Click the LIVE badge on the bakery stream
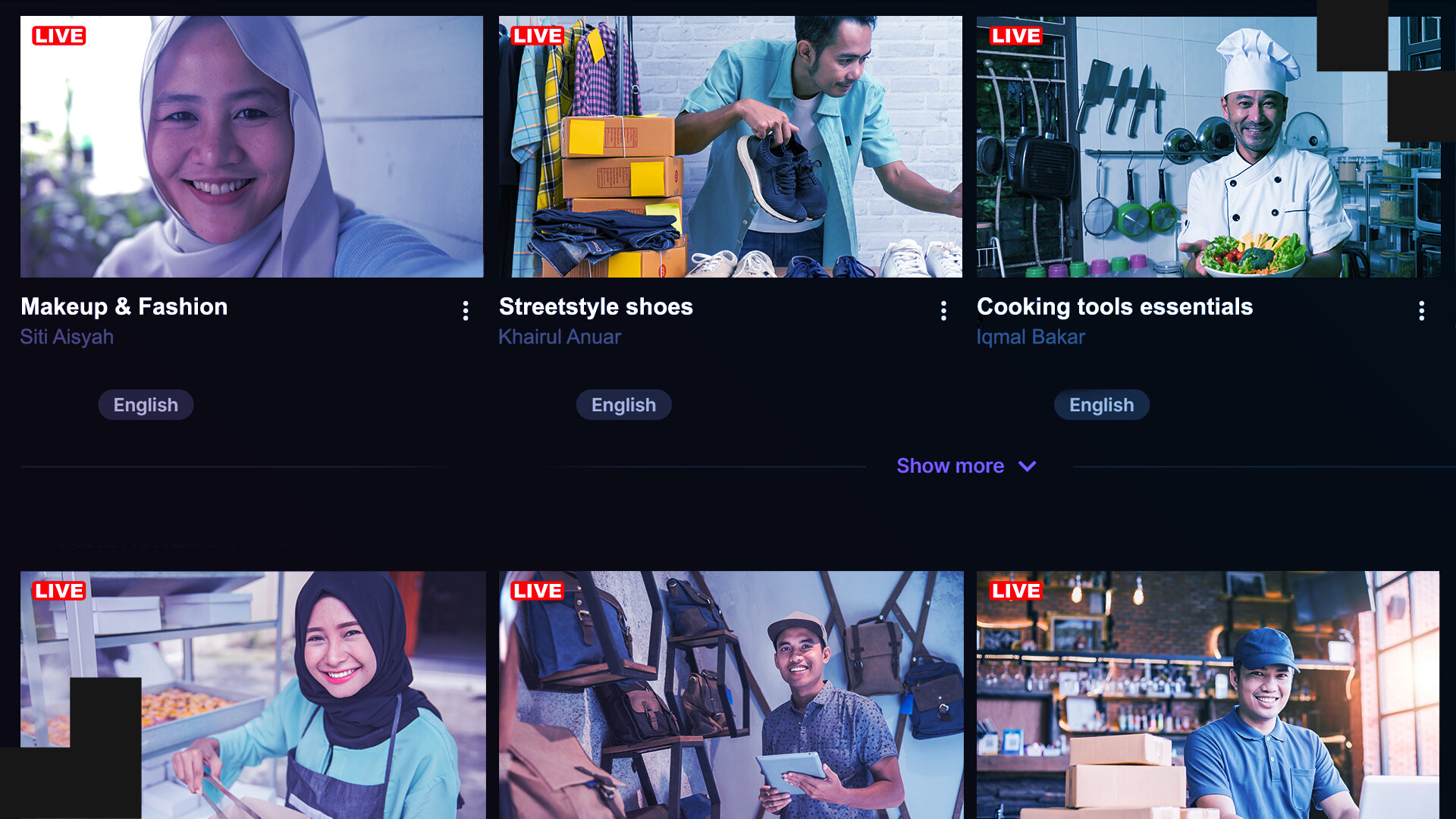The height and width of the screenshot is (819, 1456). pyautogui.click(x=61, y=591)
